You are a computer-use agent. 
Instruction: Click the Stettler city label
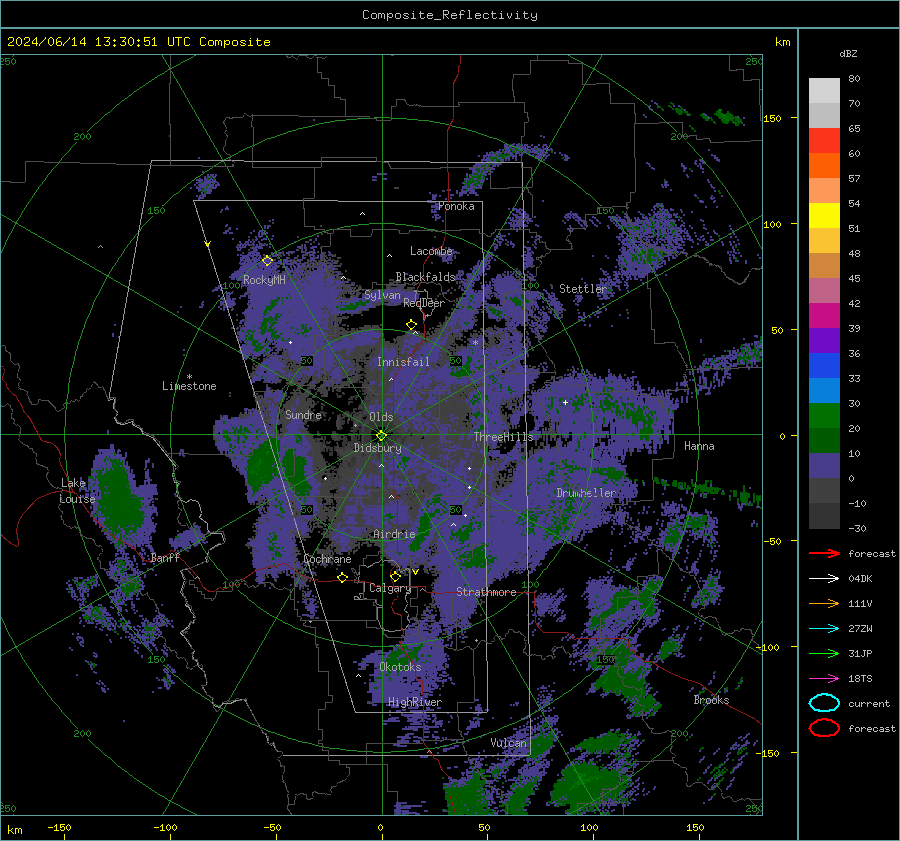point(583,289)
